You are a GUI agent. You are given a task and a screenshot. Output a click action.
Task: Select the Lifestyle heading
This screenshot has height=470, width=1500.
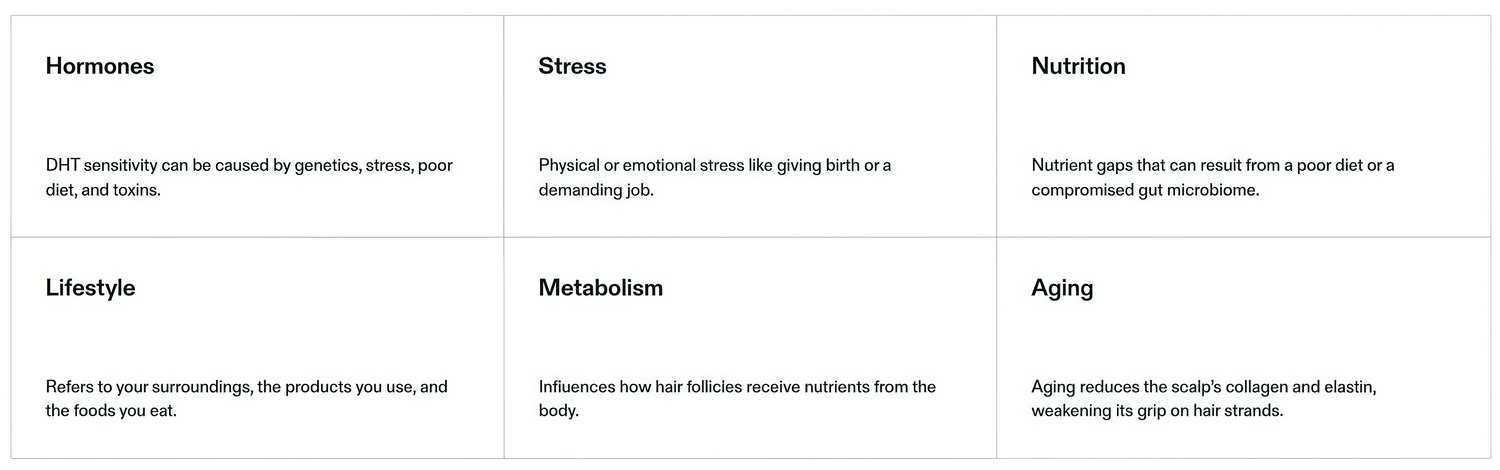tap(90, 288)
